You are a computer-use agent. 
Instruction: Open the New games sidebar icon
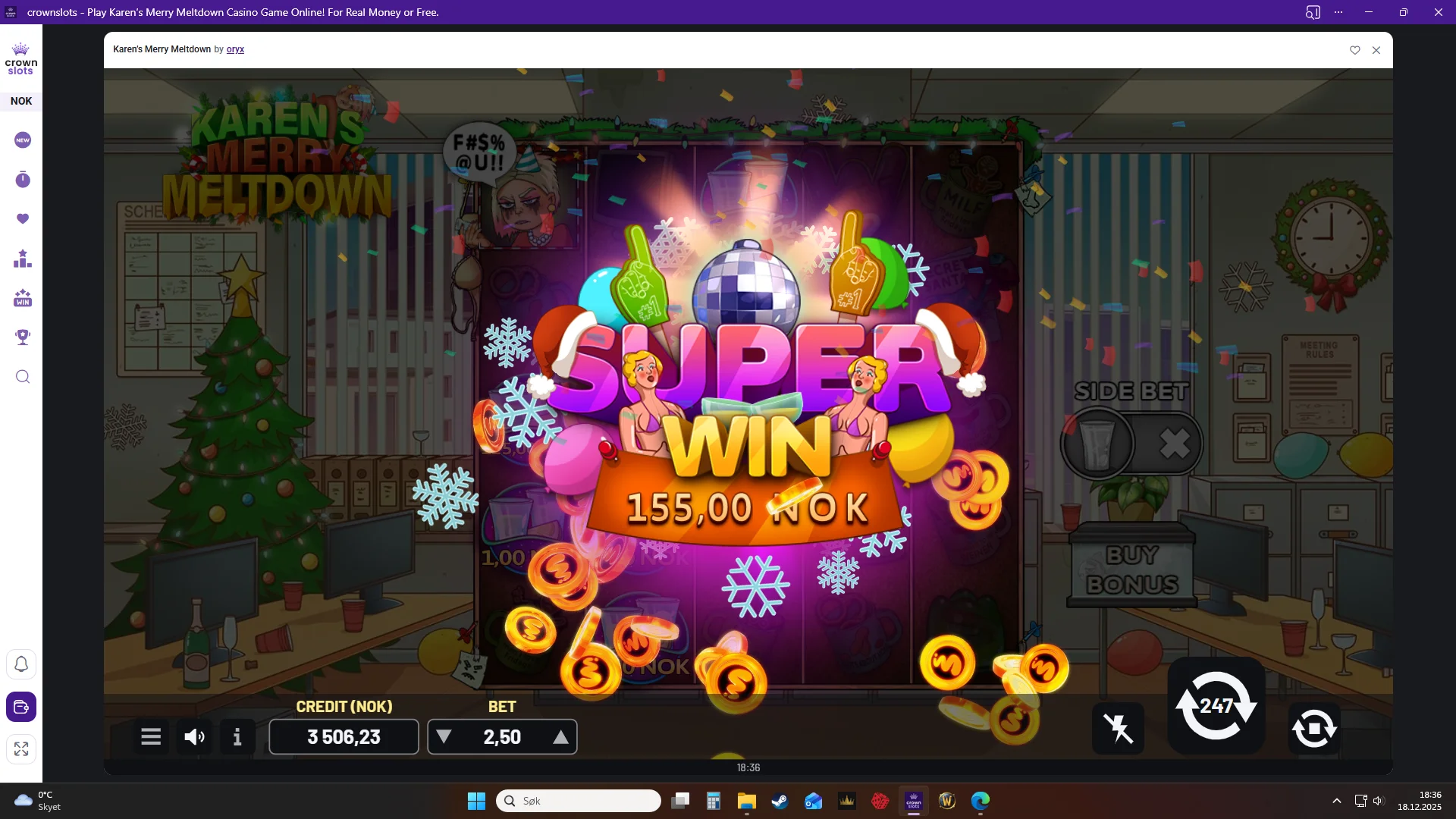click(23, 140)
